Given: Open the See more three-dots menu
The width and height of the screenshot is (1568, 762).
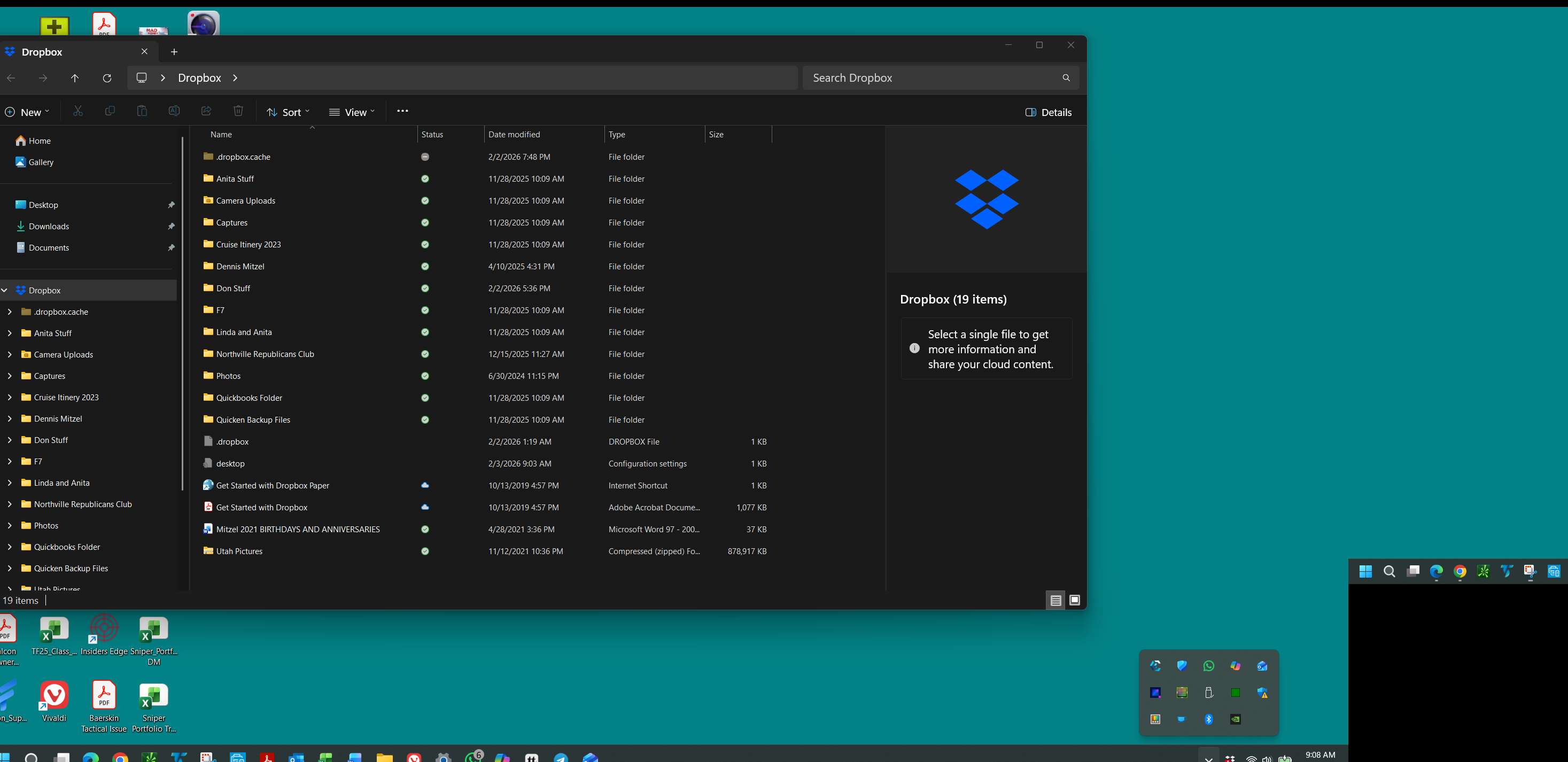Looking at the screenshot, I should tap(402, 111).
